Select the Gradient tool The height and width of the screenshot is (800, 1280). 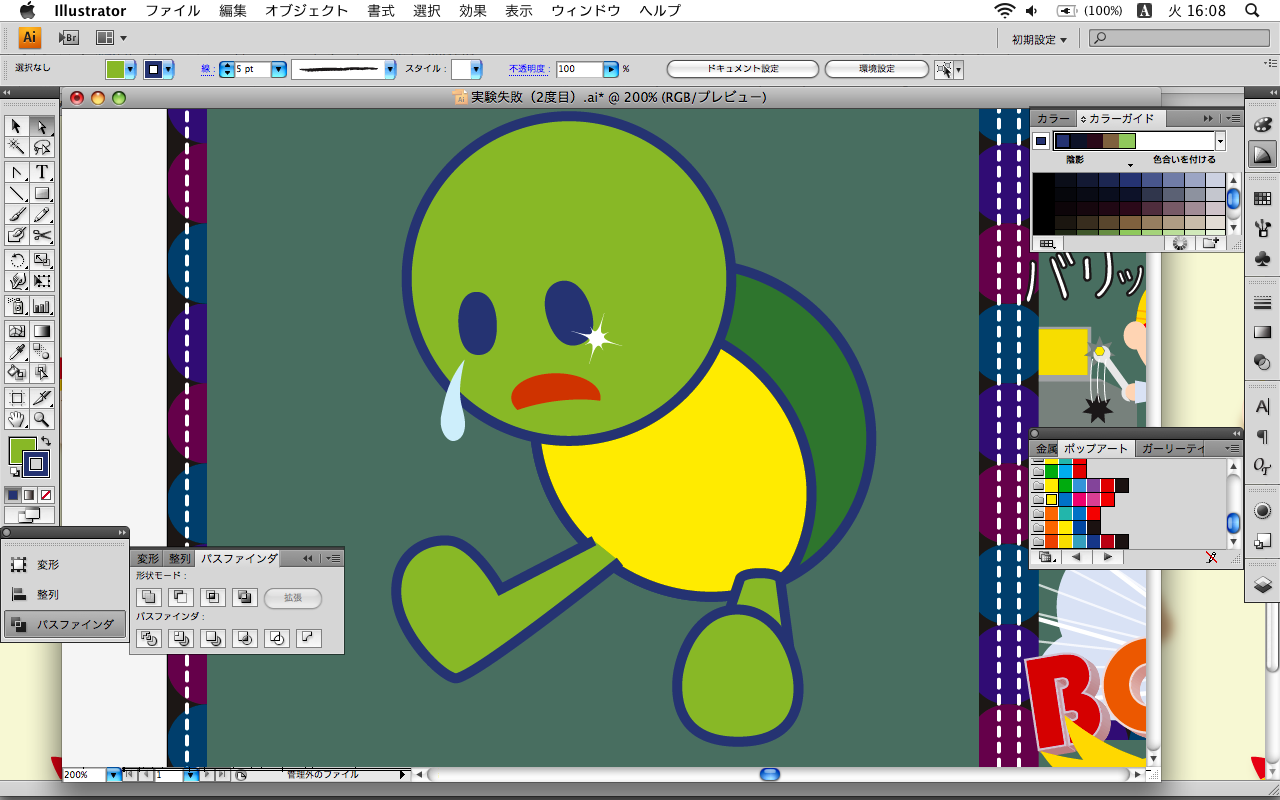point(42,331)
